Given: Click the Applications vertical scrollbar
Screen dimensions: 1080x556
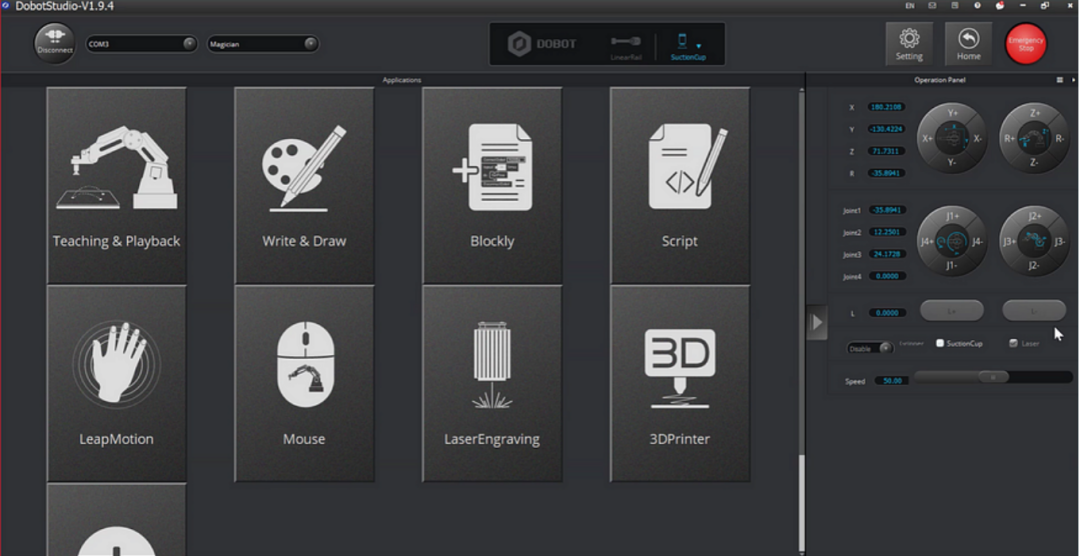Looking at the screenshot, I should (801, 503).
